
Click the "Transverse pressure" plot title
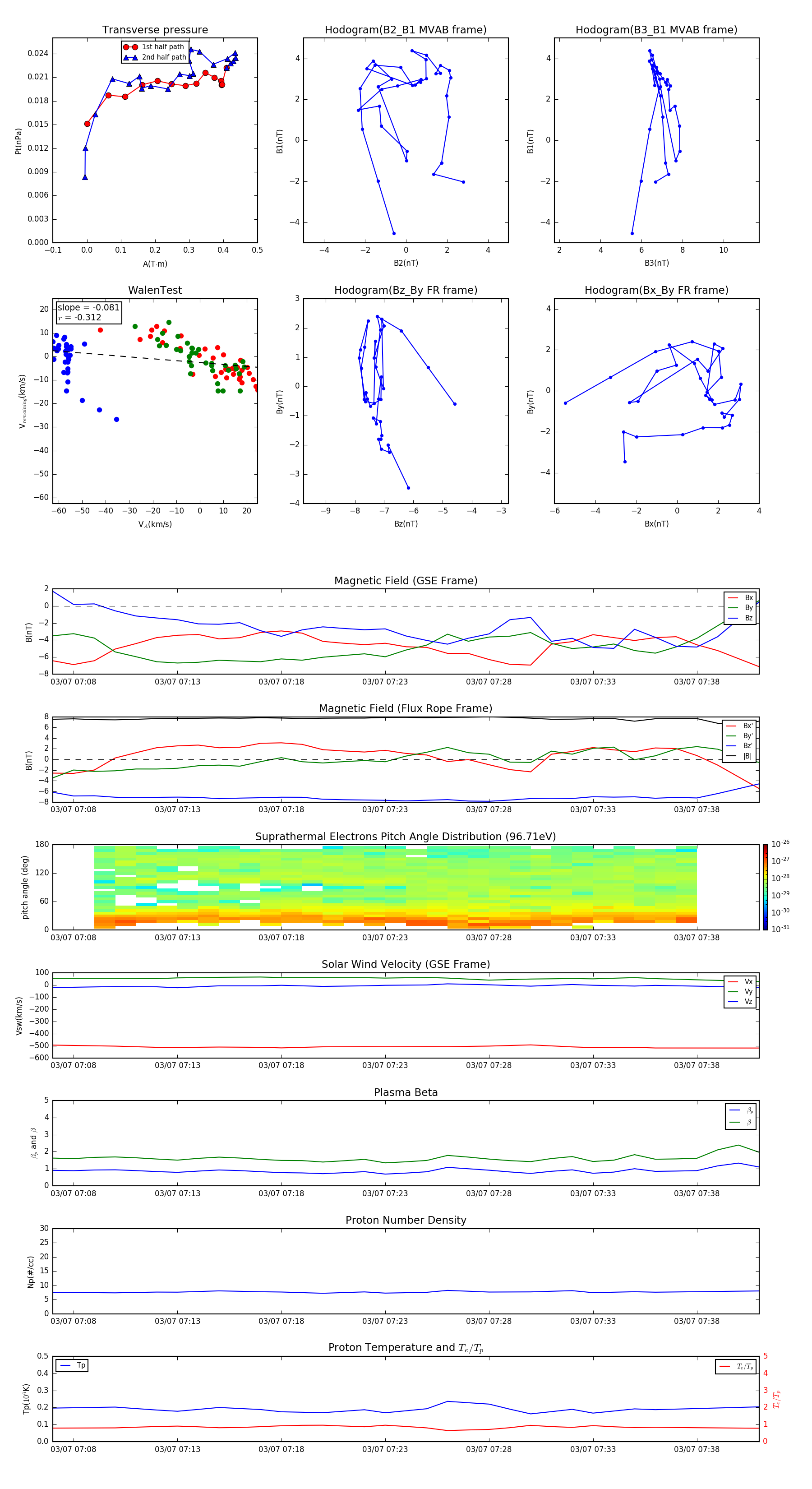[x=155, y=30]
